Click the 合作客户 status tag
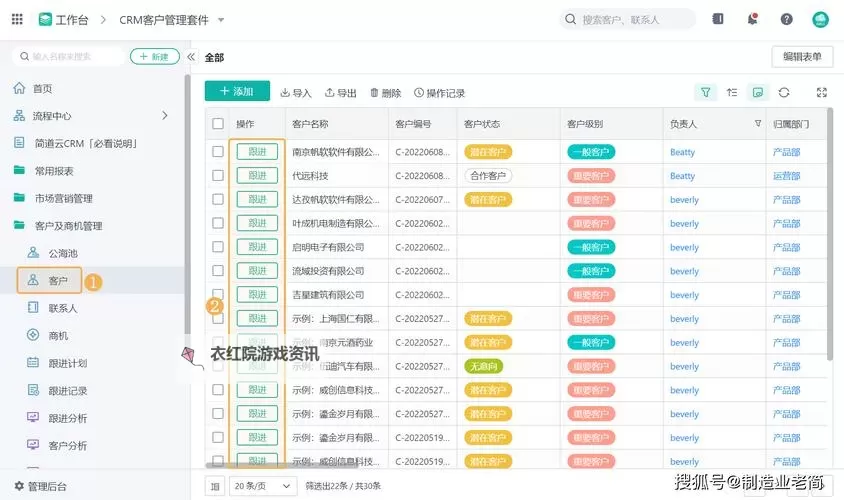The height and width of the screenshot is (500, 844). point(488,175)
